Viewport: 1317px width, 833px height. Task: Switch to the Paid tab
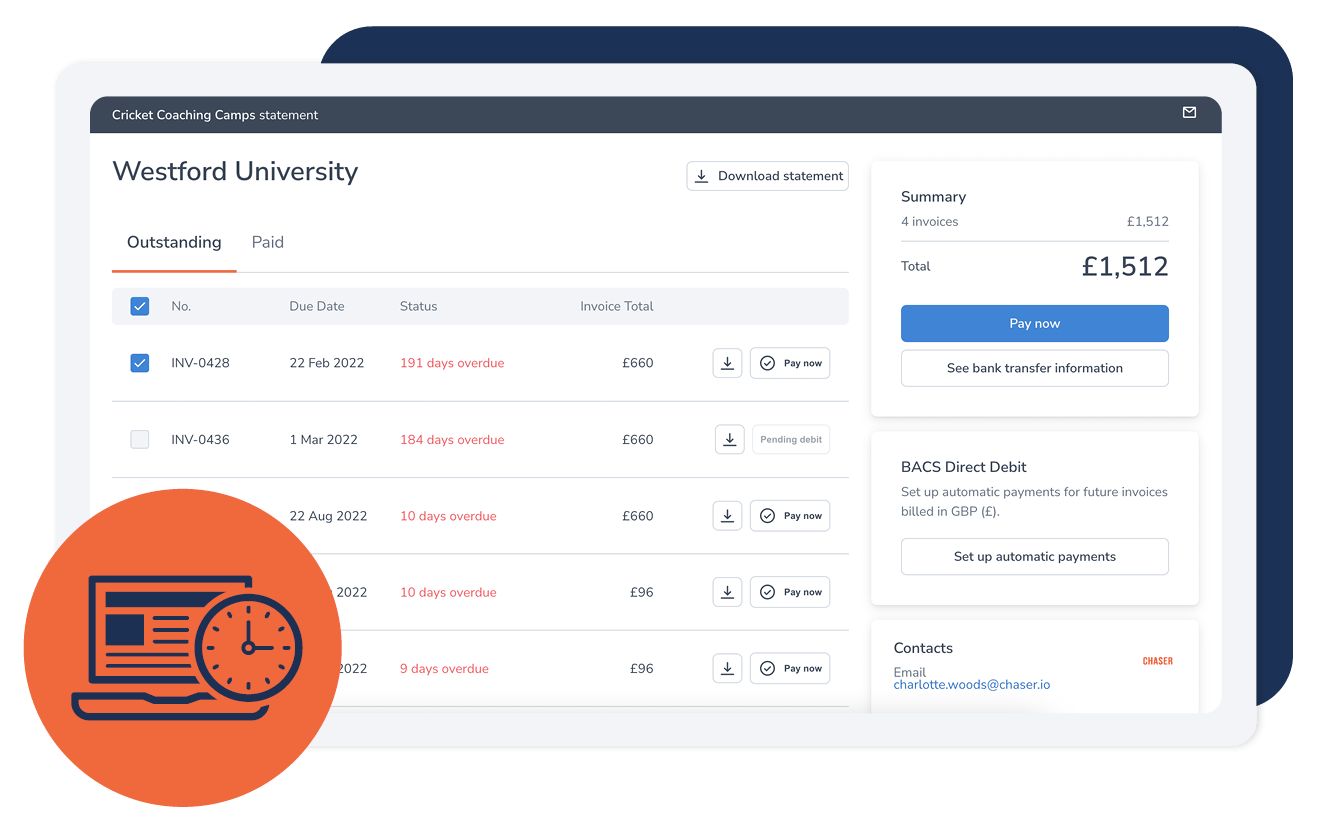click(267, 242)
